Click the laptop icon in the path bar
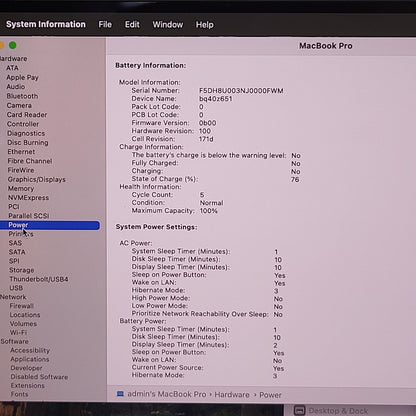This screenshot has width=416, height=416. click(x=120, y=394)
